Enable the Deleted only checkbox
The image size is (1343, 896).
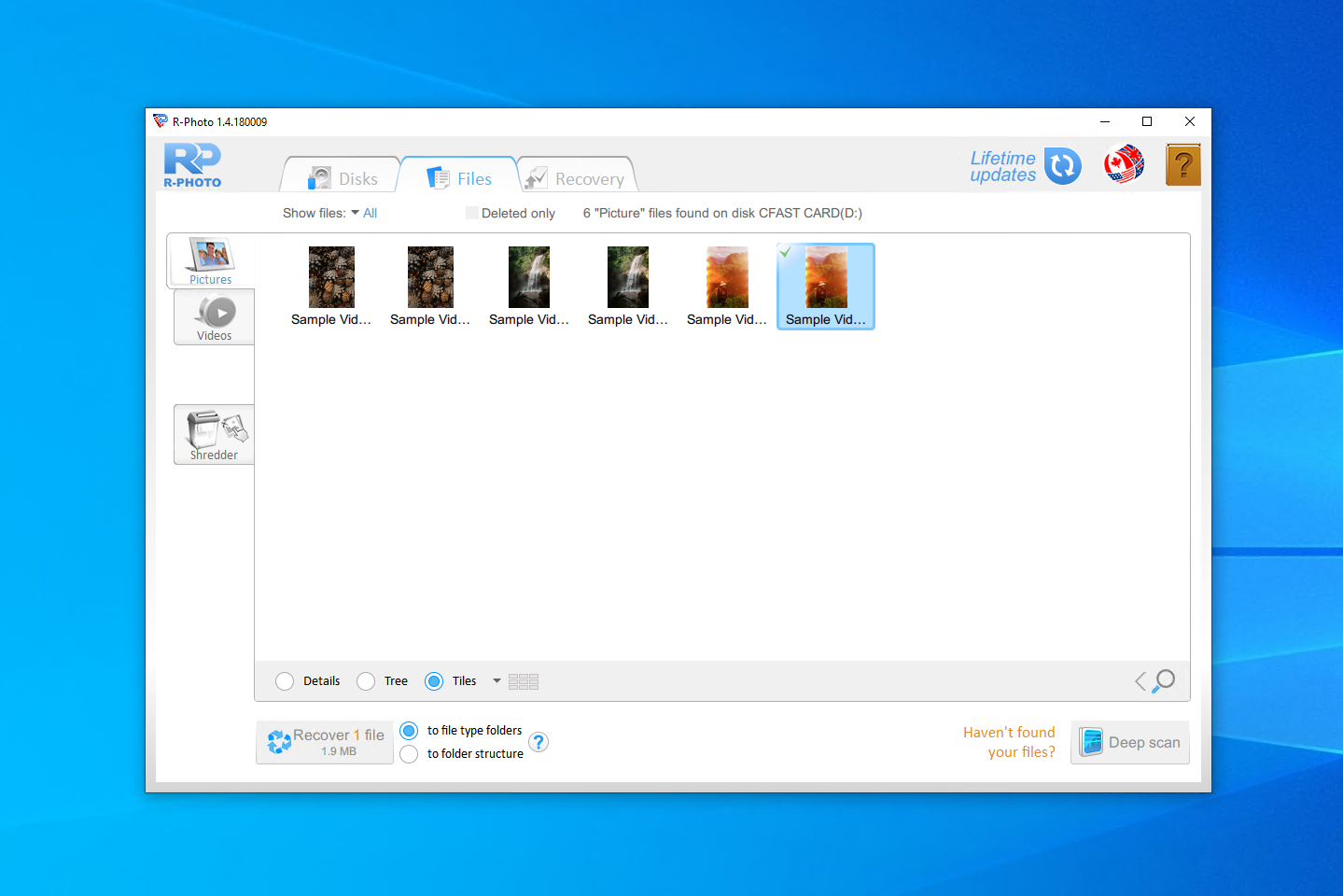point(472,213)
